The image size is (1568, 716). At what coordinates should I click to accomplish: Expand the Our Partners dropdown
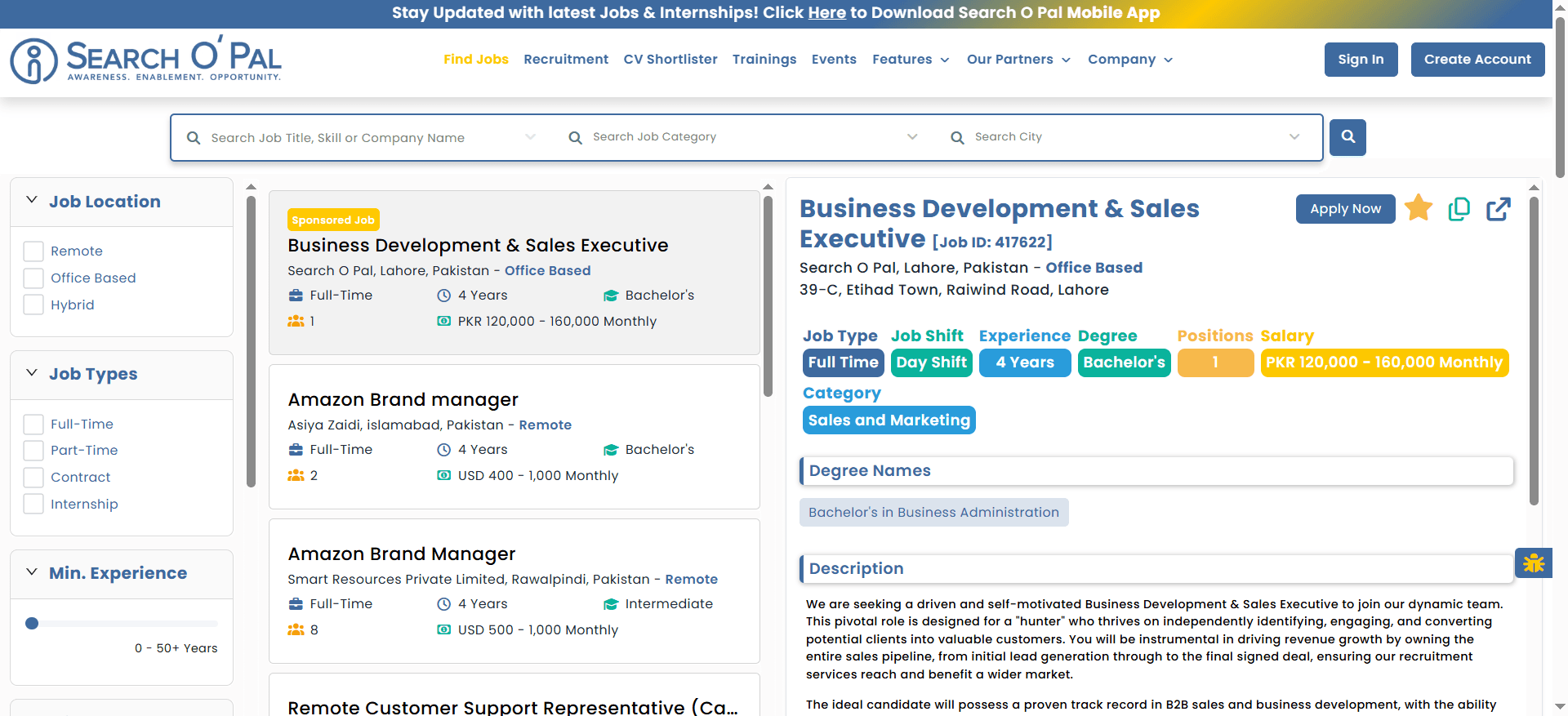point(1018,60)
